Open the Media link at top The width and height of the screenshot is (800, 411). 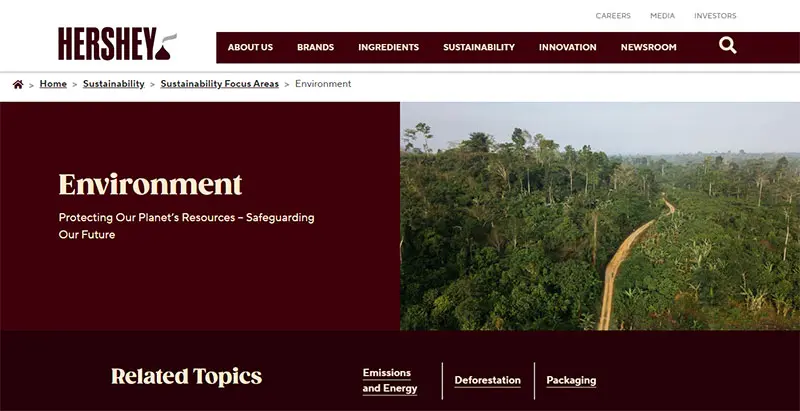(662, 16)
